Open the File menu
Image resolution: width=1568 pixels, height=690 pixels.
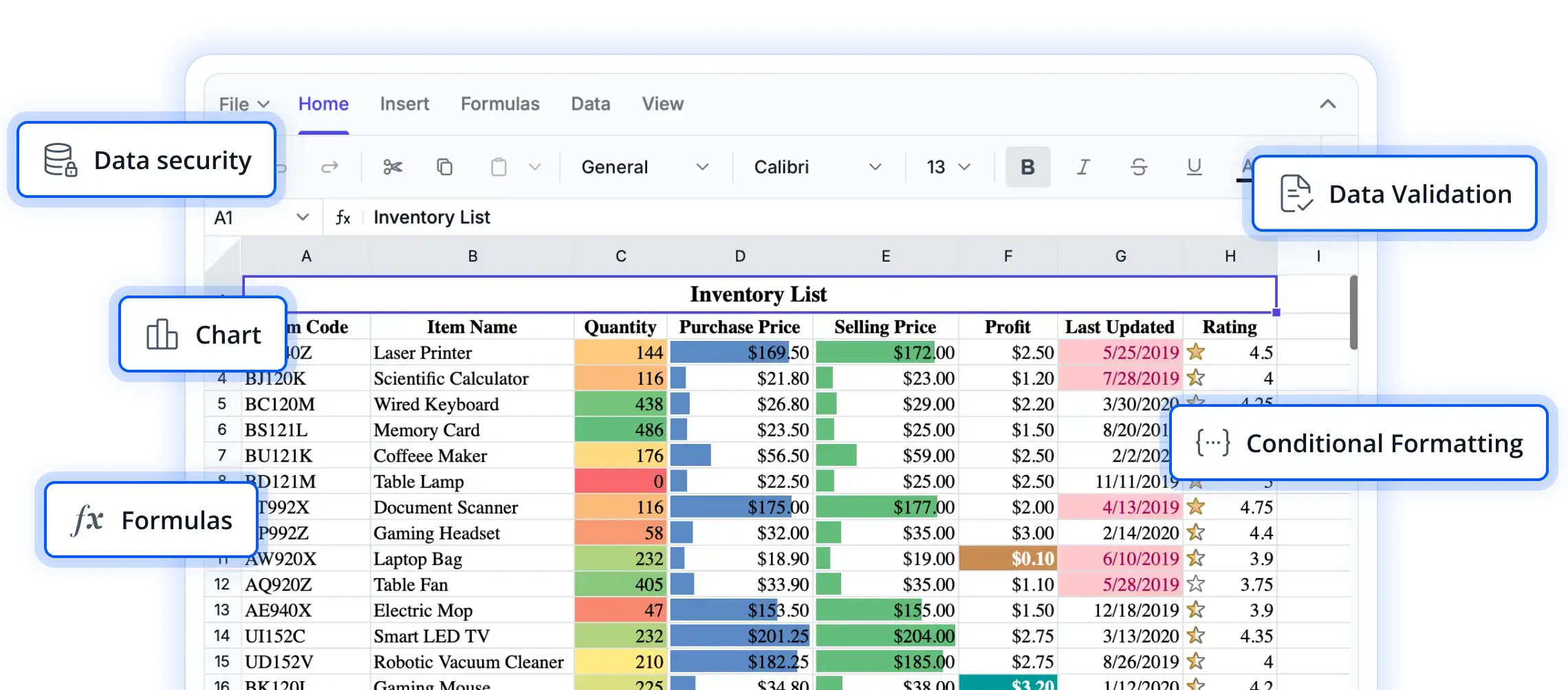tap(243, 104)
